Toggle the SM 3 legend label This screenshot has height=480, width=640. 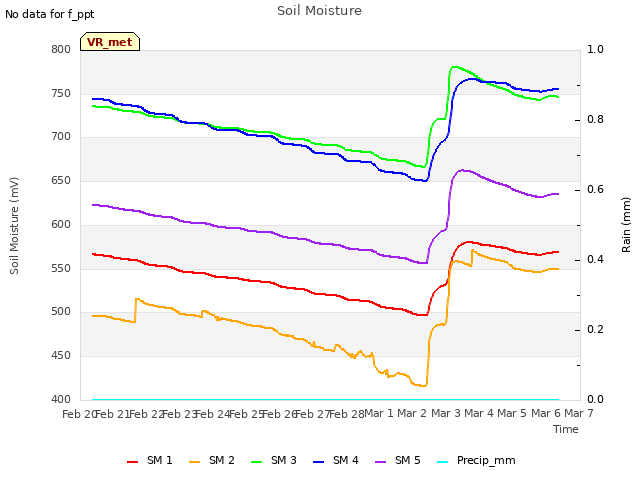[284, 460]
